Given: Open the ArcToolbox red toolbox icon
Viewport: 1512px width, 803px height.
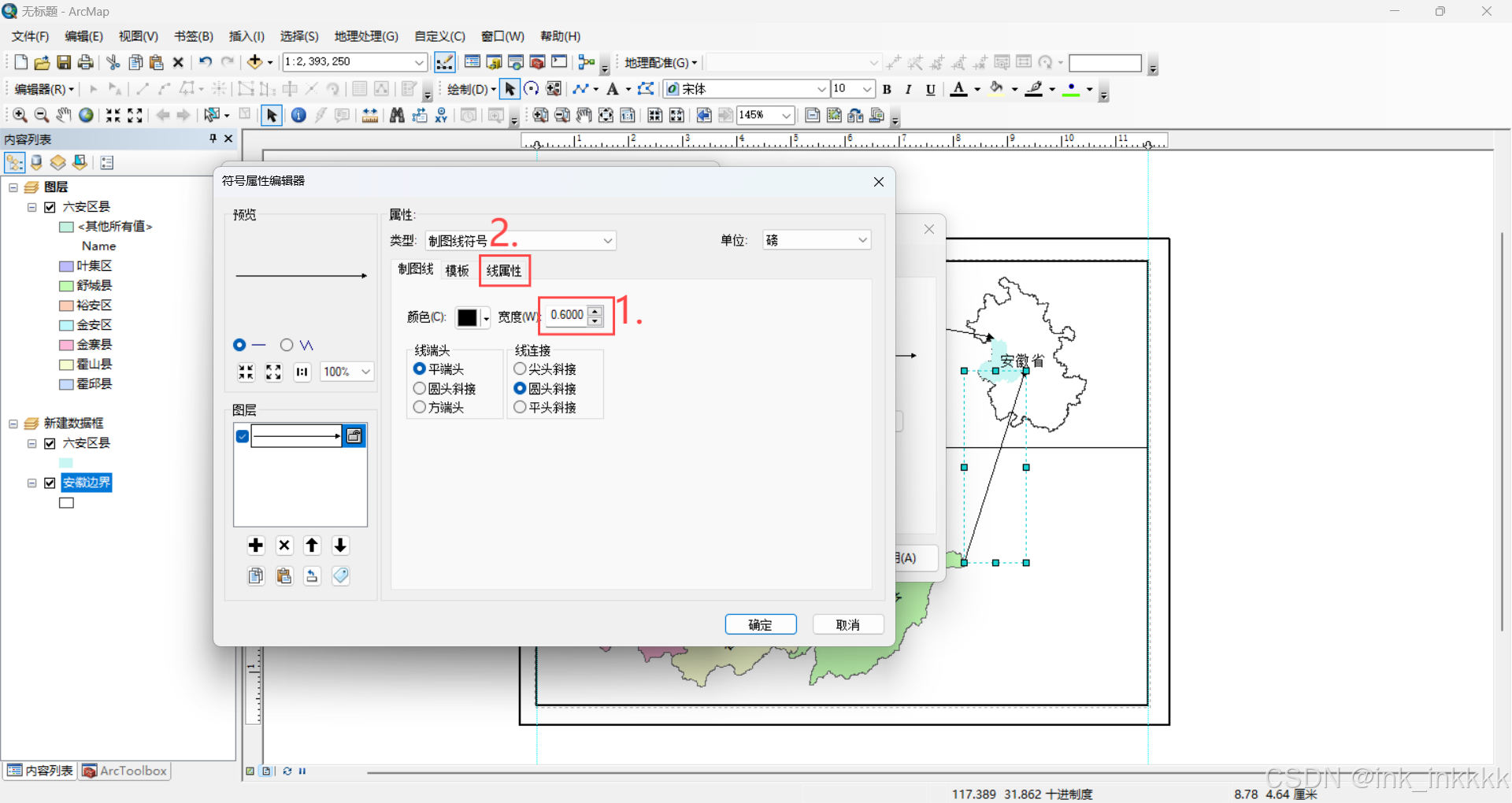Looking at the screenshot, I should coord(538,62).
